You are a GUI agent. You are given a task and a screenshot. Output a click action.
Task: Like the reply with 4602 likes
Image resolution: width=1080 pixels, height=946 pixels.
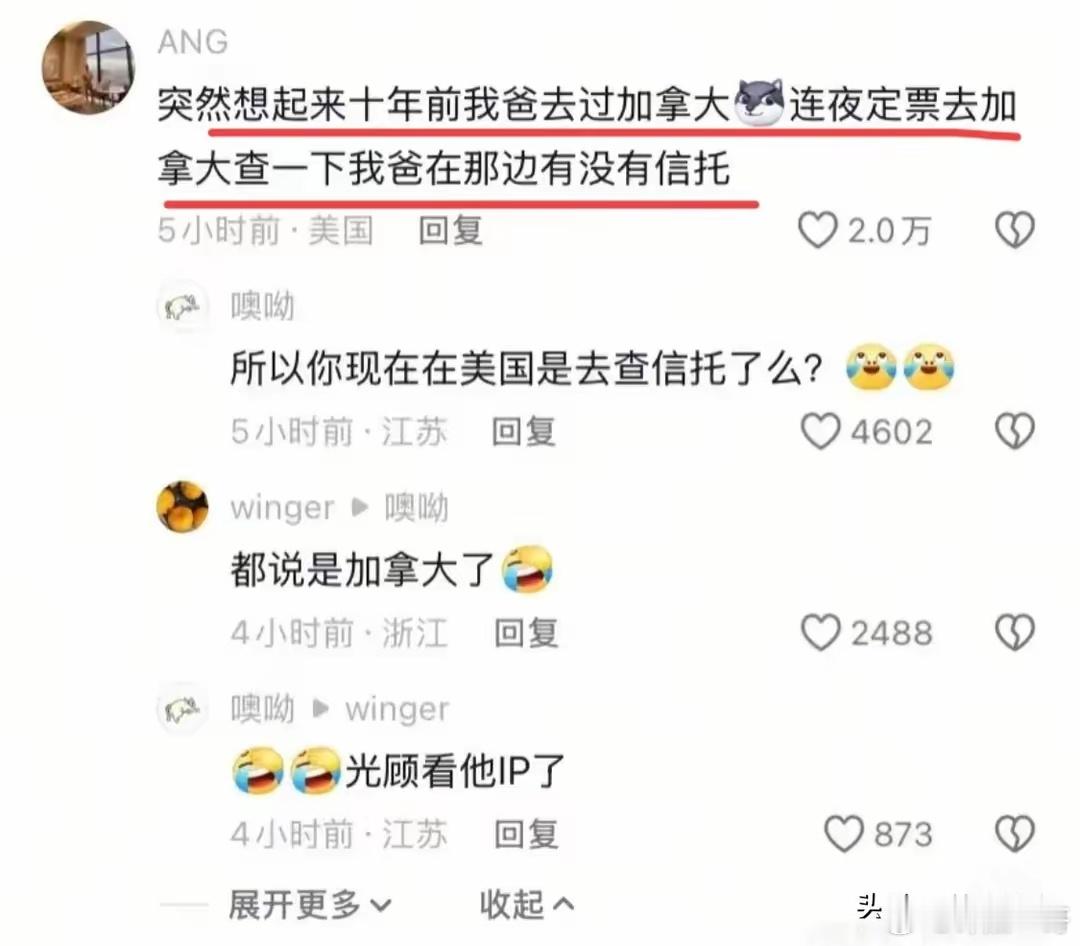point(820,431)
